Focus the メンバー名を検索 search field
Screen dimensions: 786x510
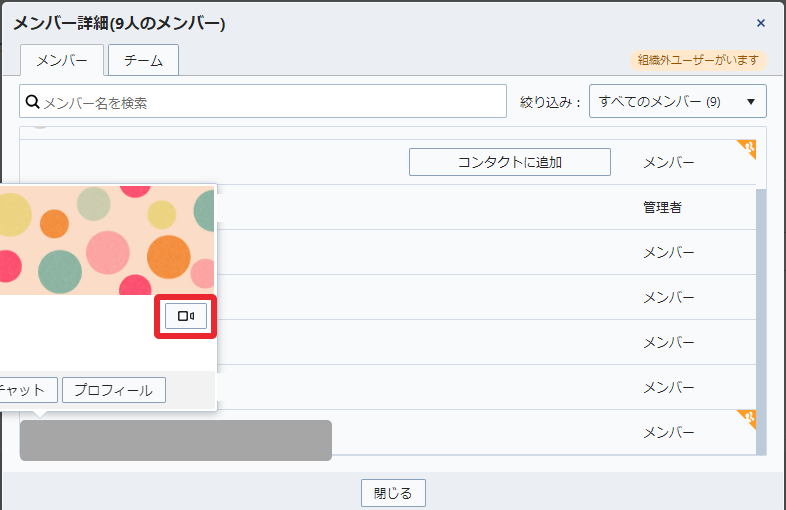270,102
